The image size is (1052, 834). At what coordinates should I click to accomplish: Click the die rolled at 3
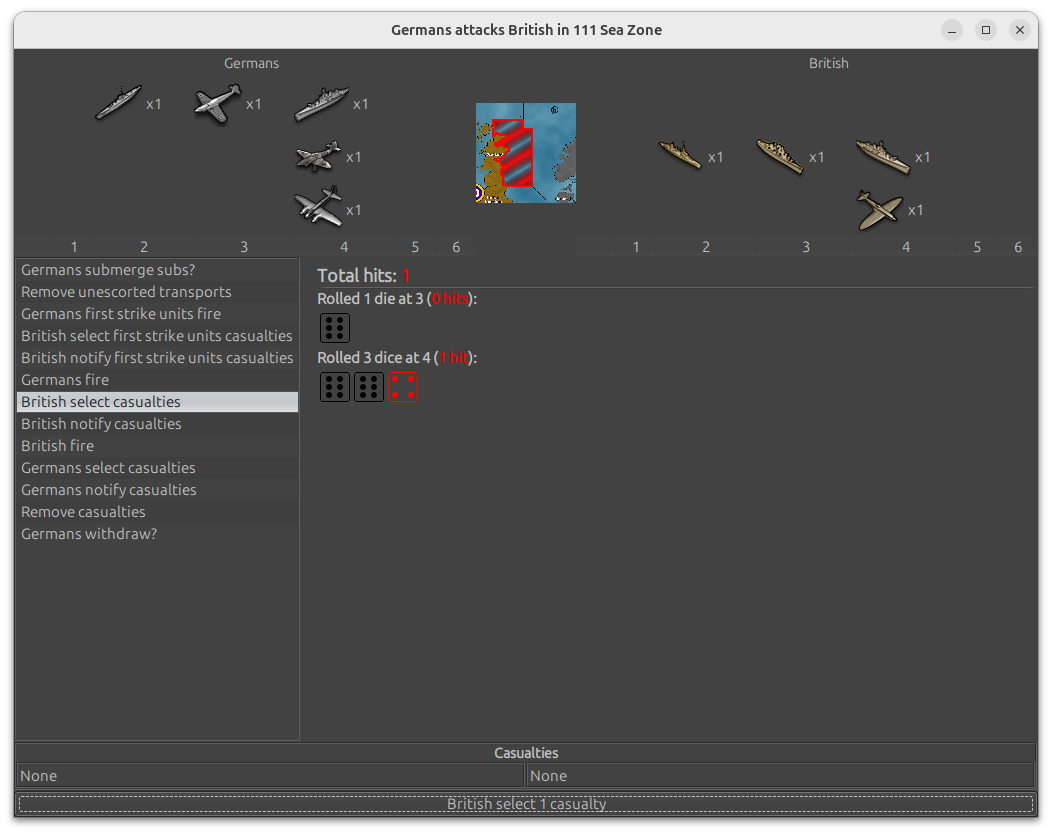pyautogui.click(x=335, y=328)
